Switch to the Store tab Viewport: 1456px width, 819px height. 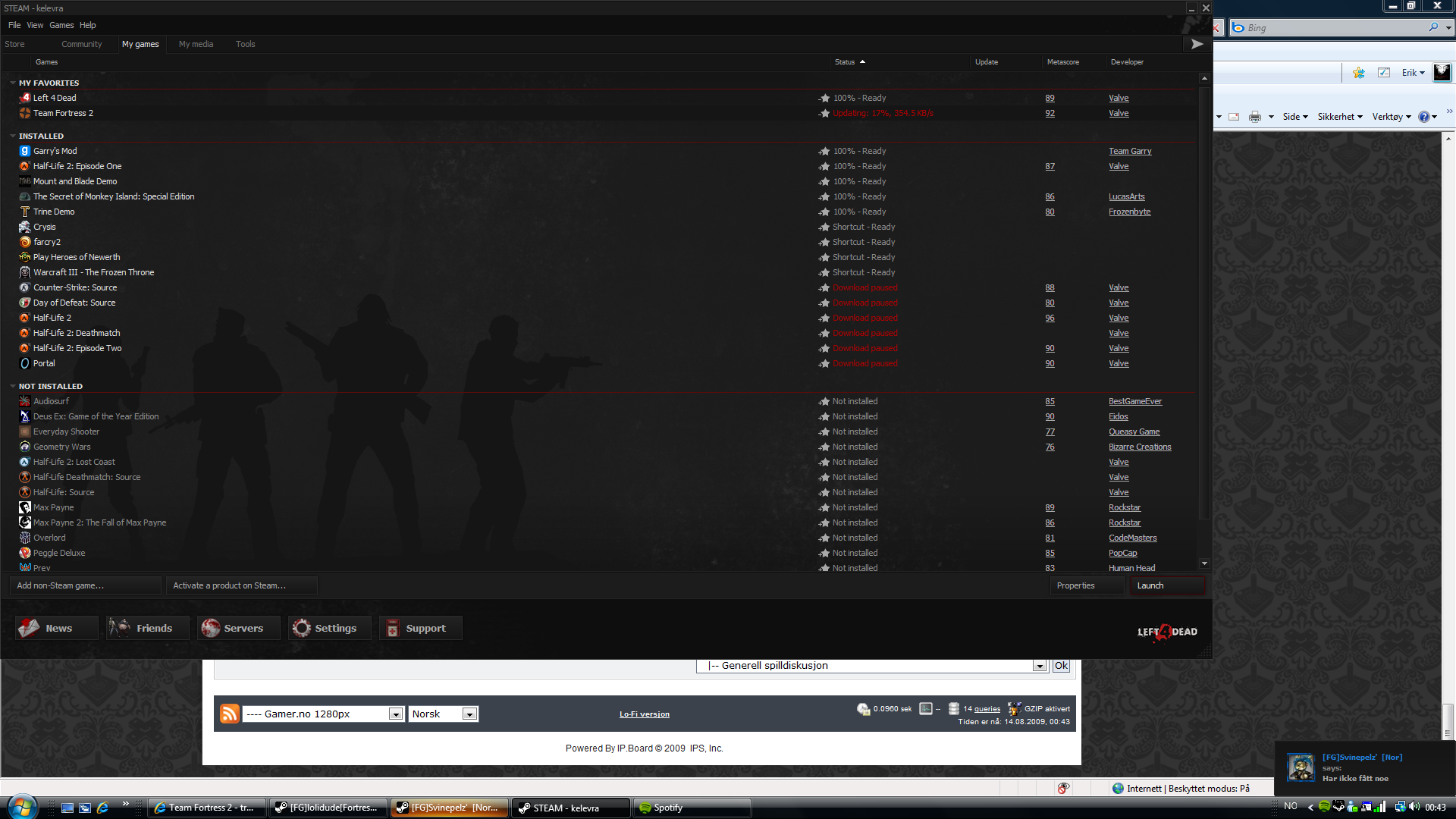(x=14, y=44)
